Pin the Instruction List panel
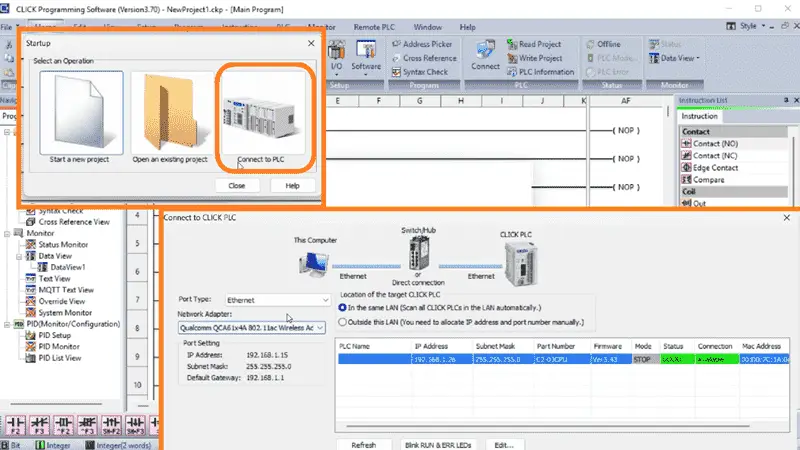The width and height of the screenshot is (800, 450). pyautogui.click(x=786, y=101)
